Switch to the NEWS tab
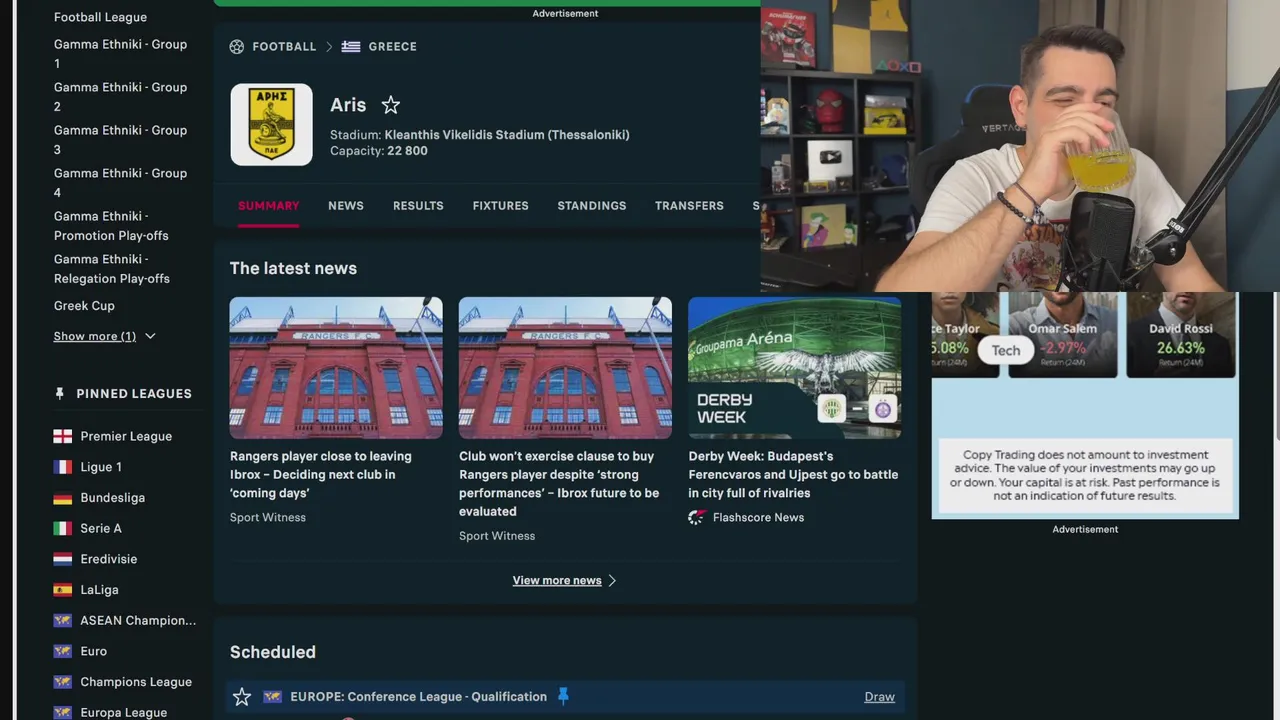This screenshot has width=1280, height=720. tap(346, 205)
